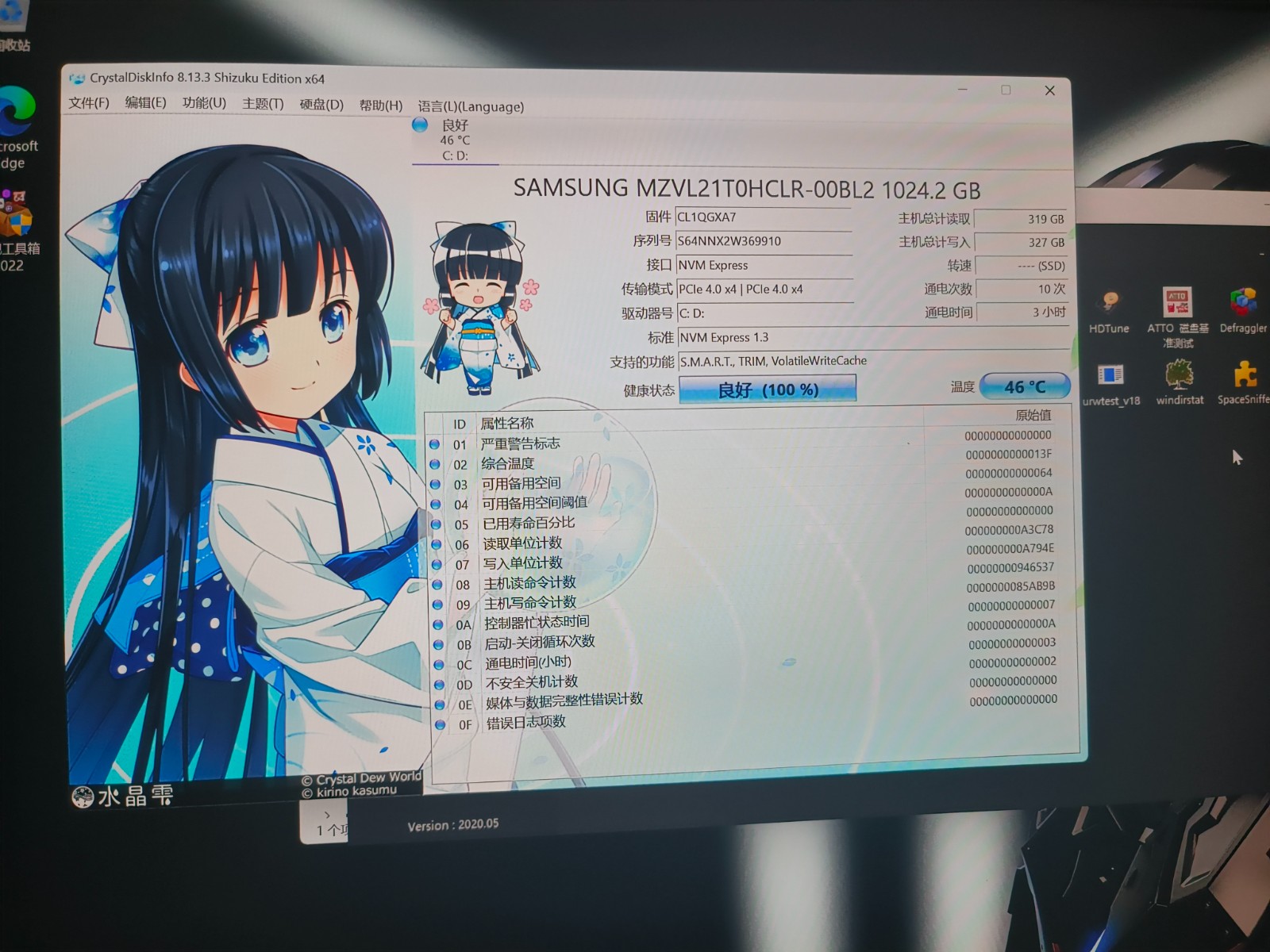Open the Defraggler desktop icon

(x=1243, y=311)
